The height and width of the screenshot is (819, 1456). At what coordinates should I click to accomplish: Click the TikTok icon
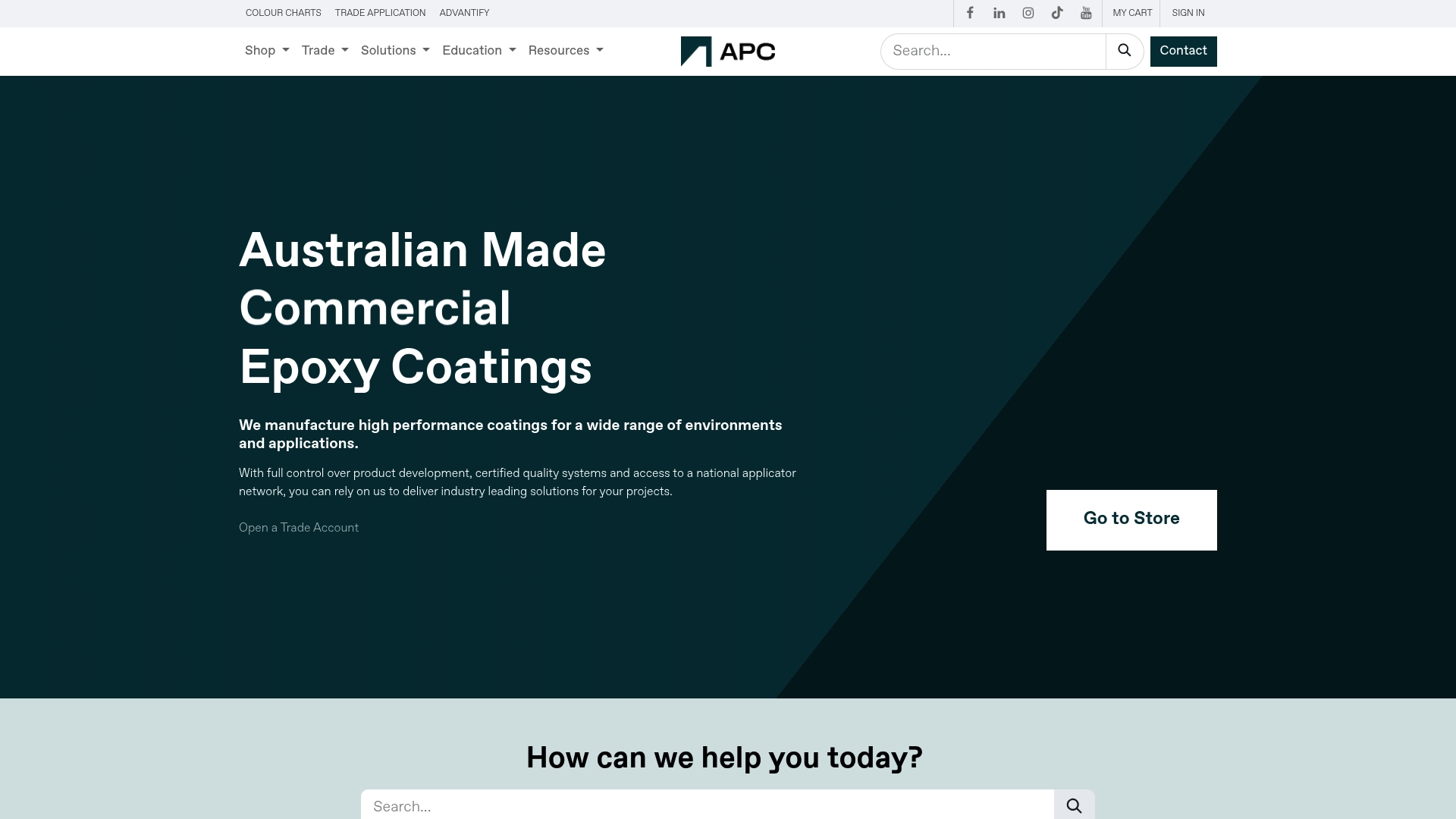[1057, 13]
